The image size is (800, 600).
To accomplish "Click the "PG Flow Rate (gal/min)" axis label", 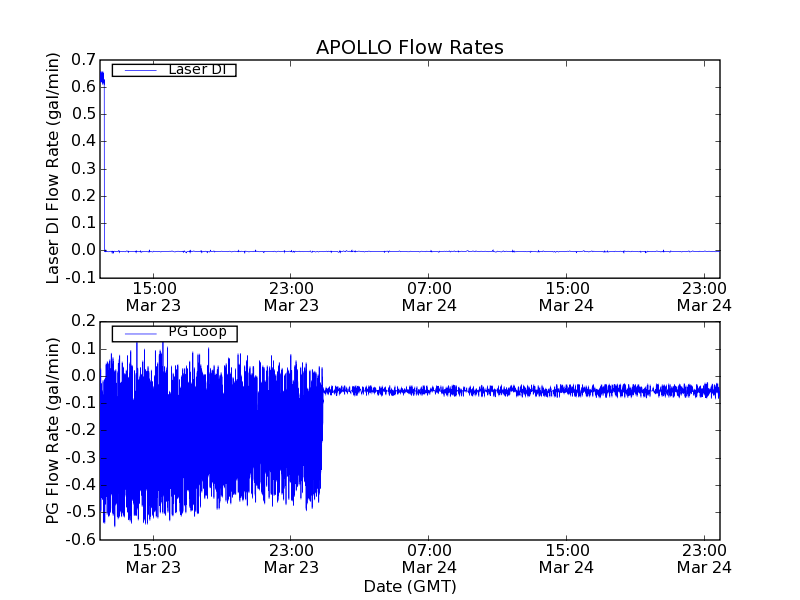I will coord(53,431).
